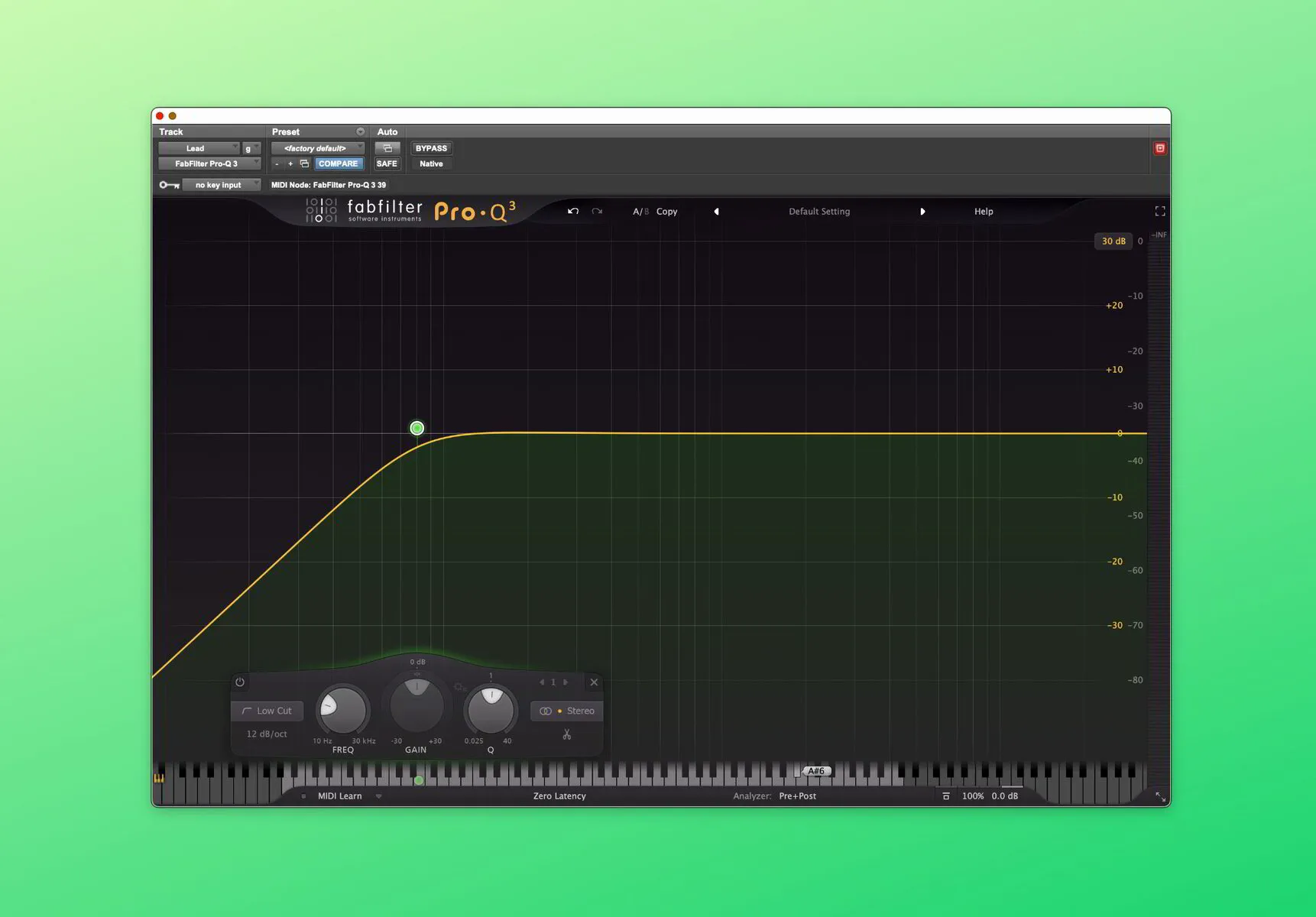Select previous band arrow
This screenshot has width=1316, height=917.
[542, 682]
